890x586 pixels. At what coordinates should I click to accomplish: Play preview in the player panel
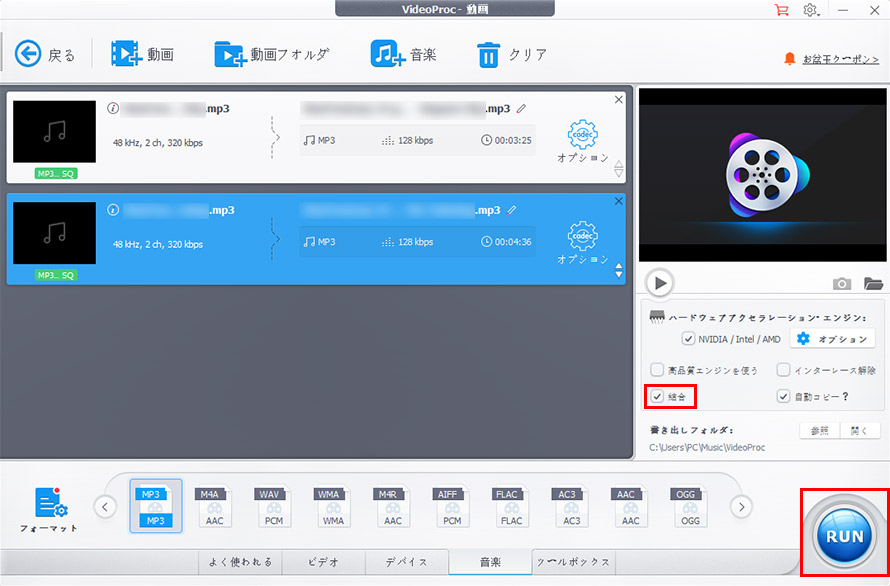click(660, 283)
